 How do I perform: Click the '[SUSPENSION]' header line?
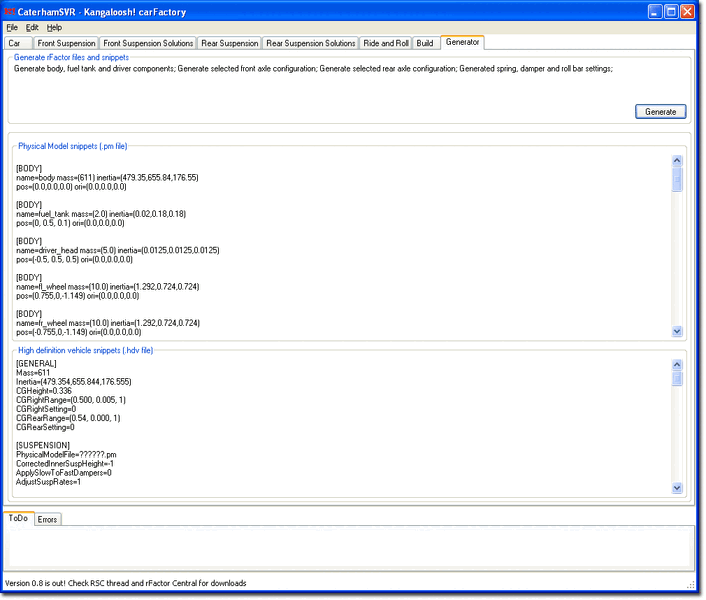tap(43, 445)
